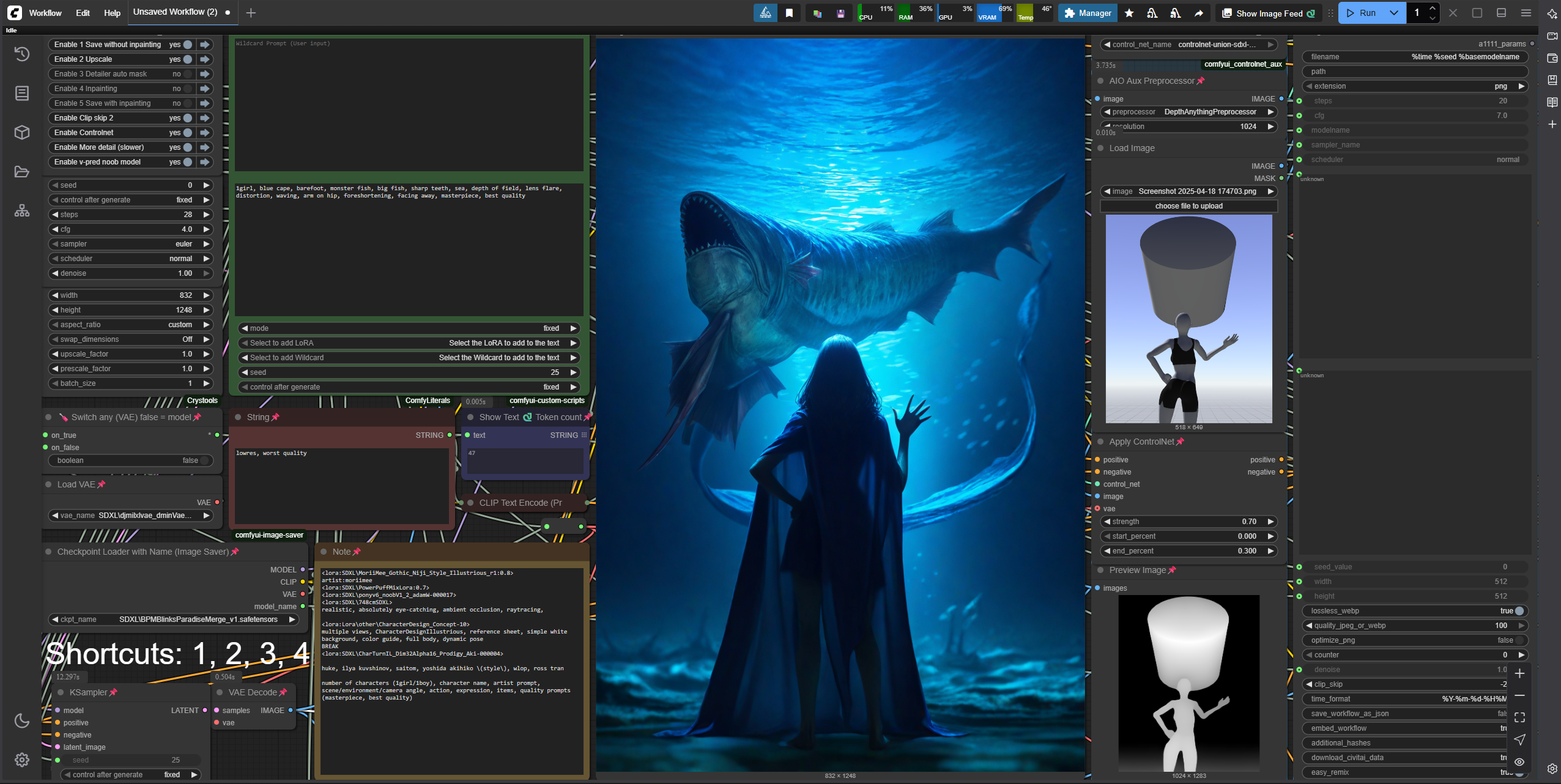1561x784 pixels.
Task: Click choose file to upload button
Action: [1188, 206]
